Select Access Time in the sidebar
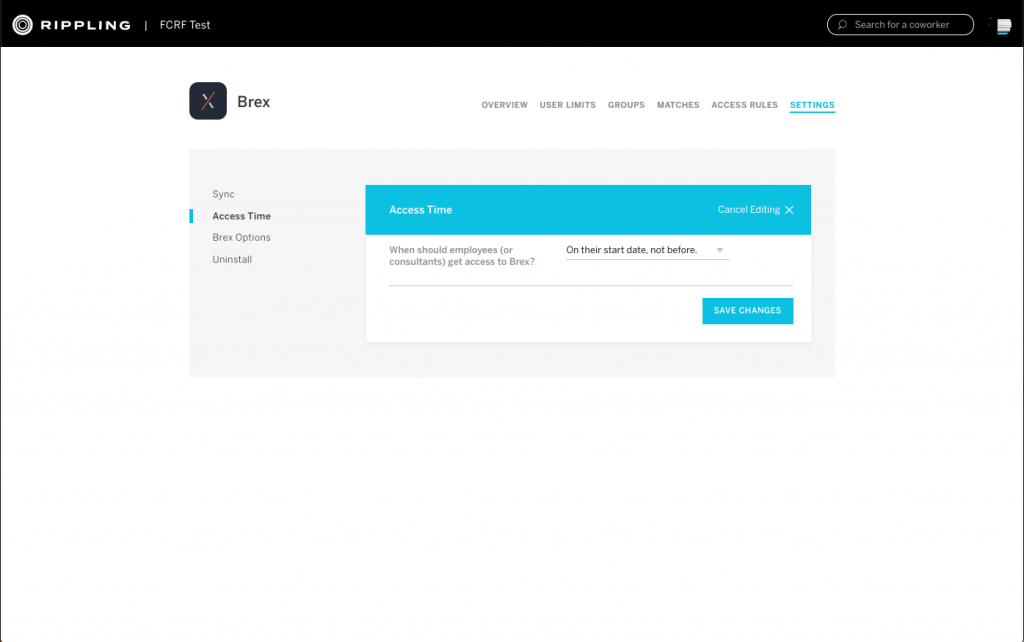 click(242, 216)
